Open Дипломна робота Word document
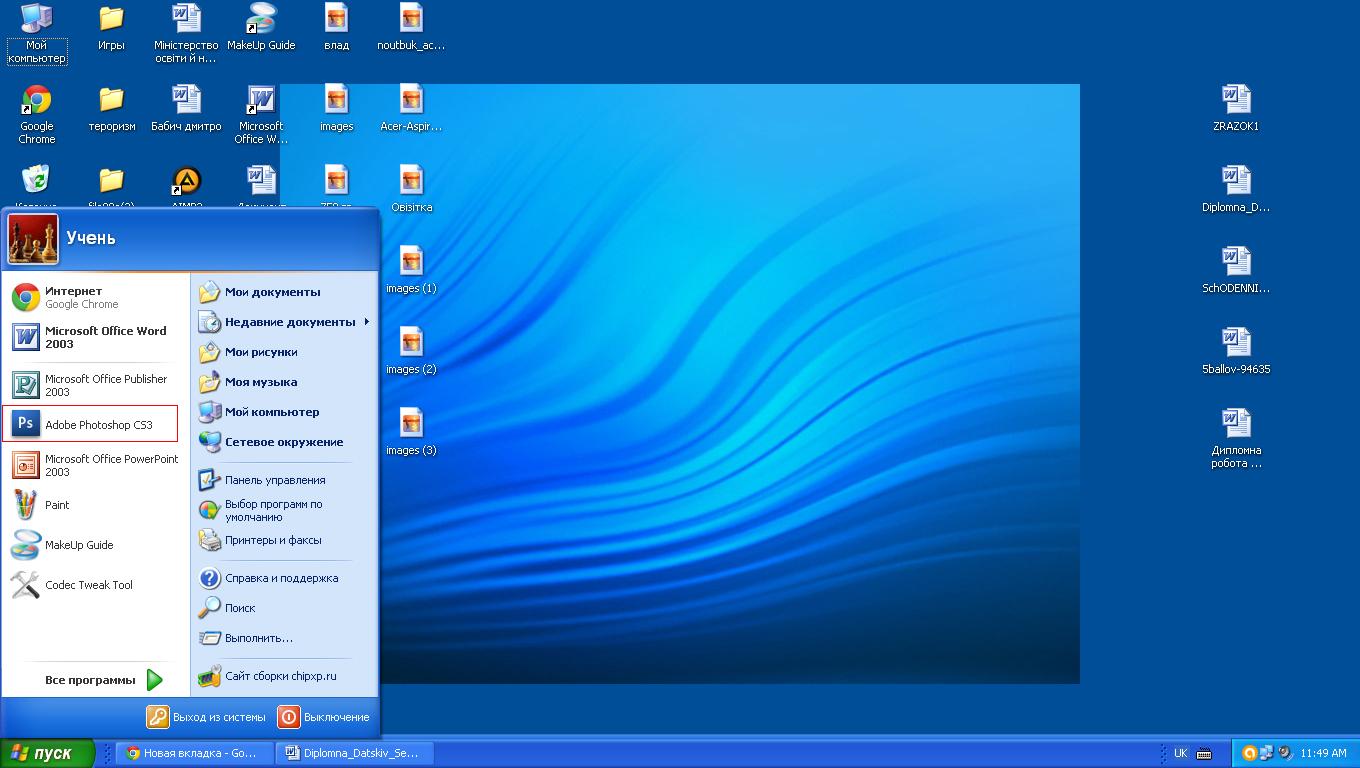 [x=1236, y=439]
